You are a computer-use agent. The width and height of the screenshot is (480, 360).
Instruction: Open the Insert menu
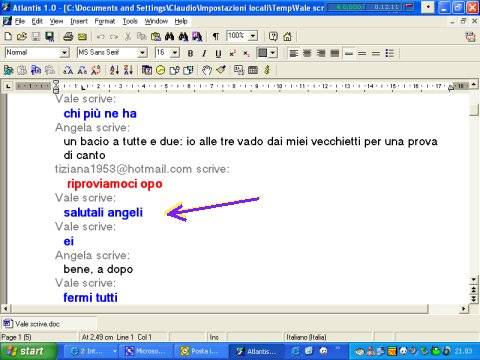79,21
